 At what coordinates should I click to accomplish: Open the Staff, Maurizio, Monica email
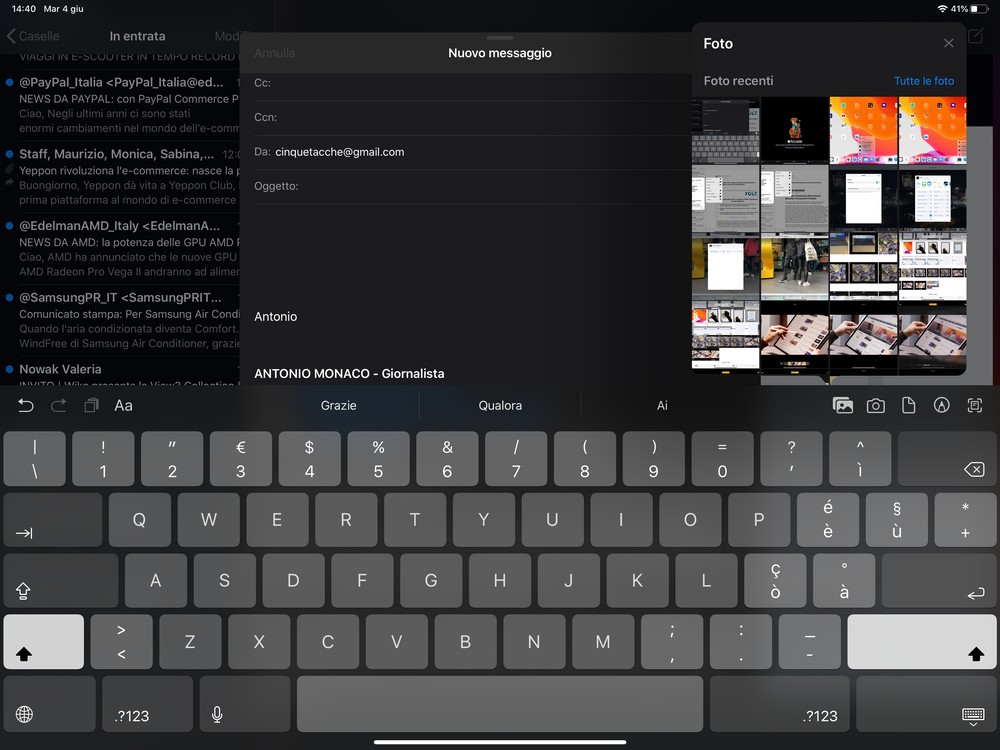[x=121, y=177]
